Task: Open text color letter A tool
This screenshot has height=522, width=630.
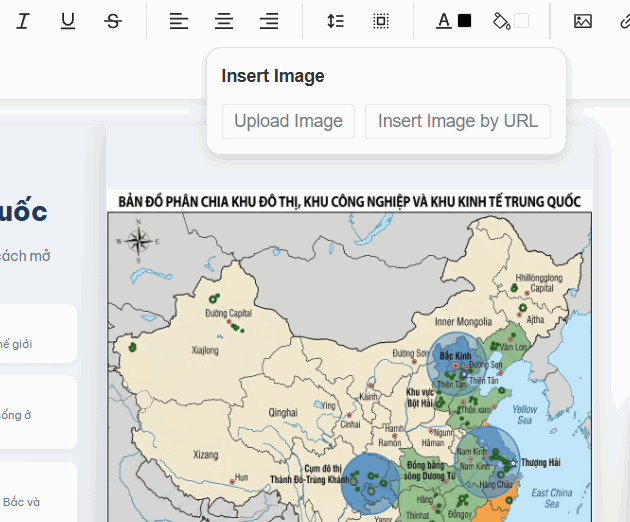Action: [444, 21]
